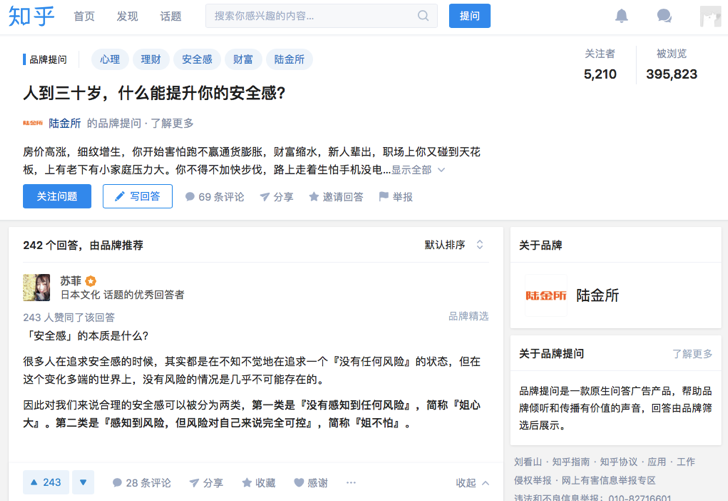Click the 关注问题 button
Screen dimensions: 728x501
point(57,196)
